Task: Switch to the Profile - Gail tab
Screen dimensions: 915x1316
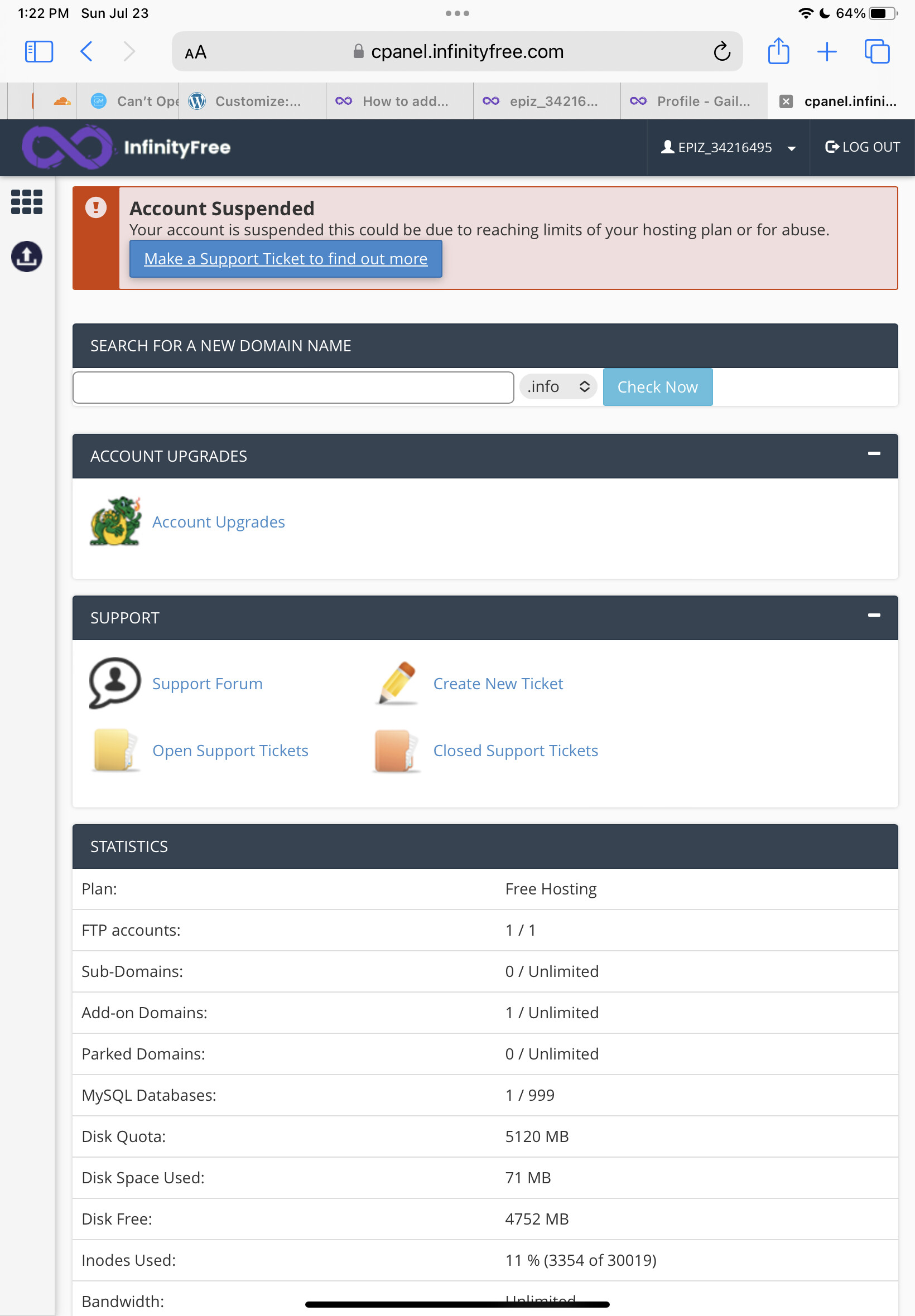Action: [x=694, y=101]
